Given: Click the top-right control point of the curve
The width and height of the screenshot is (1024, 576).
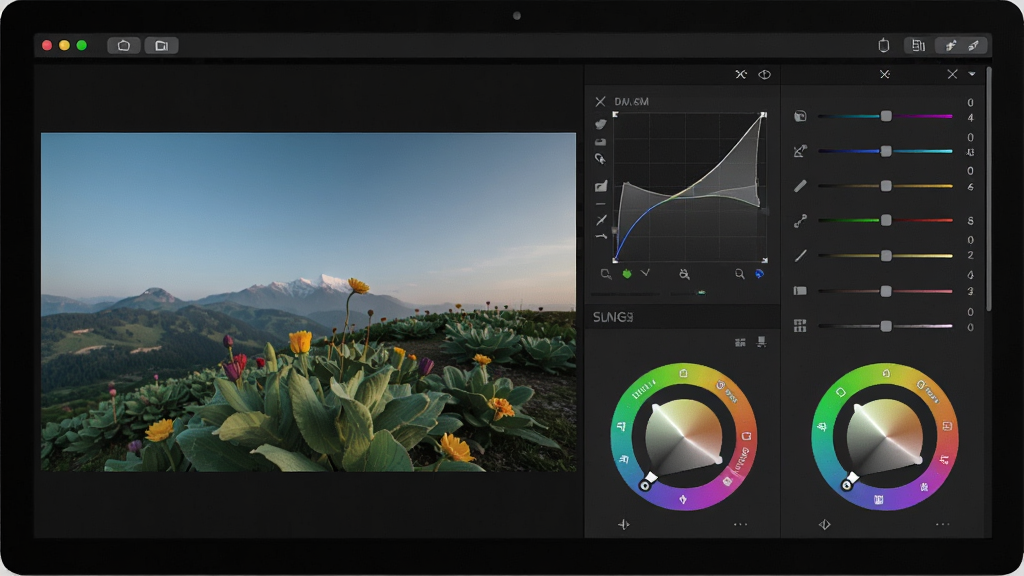Looking at the screenshot, I should pyautogui.click(x=763, y=115).
